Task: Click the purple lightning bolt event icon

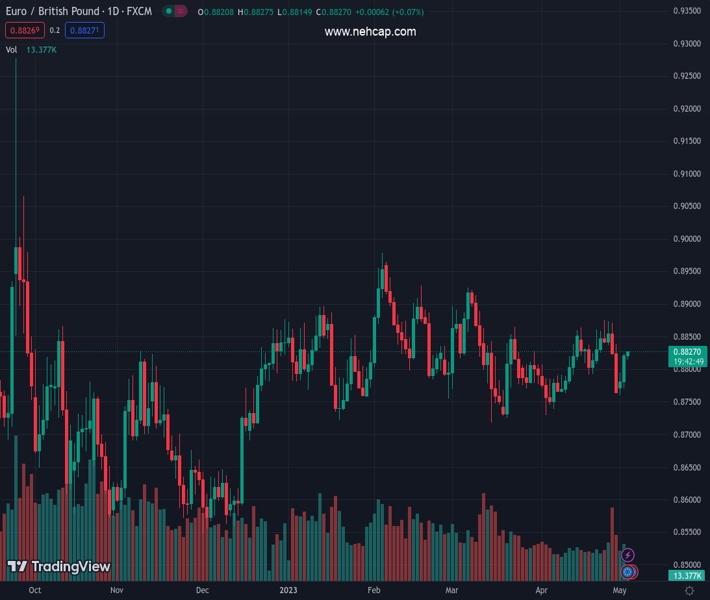Action: pos(628,555)
